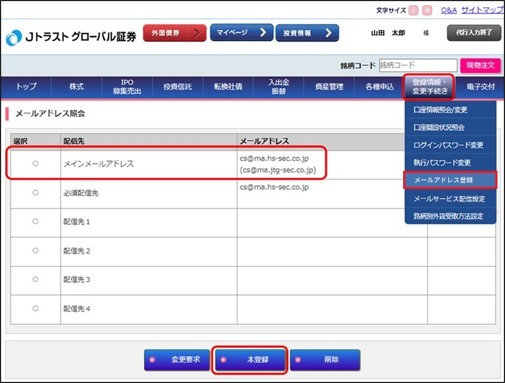
Task: Open the 外国債券 arrow button
Action: click(175, 33)
